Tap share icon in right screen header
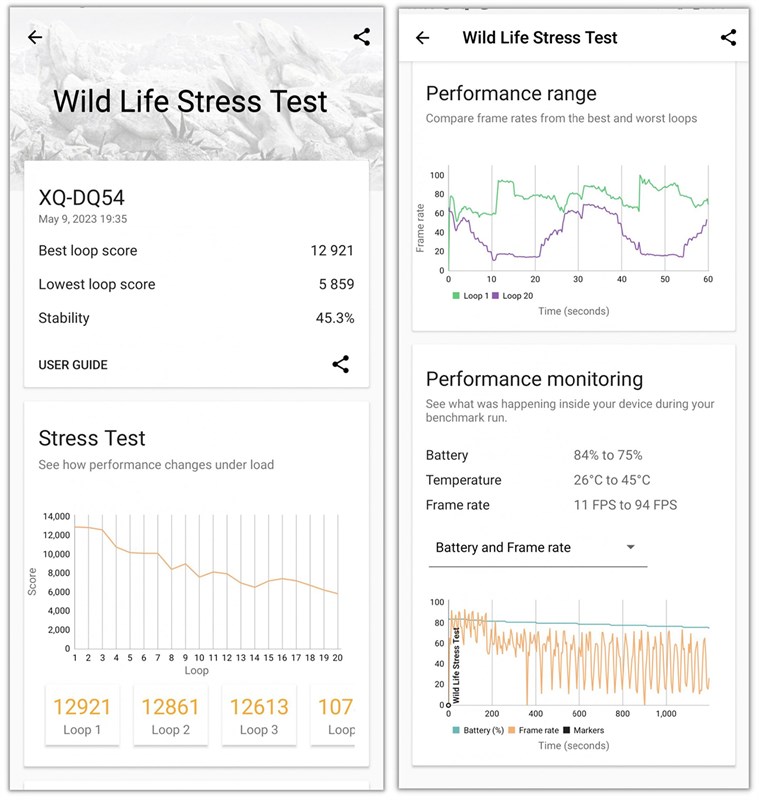The height and width of the screenshot is (800, 759). [728, 38]
